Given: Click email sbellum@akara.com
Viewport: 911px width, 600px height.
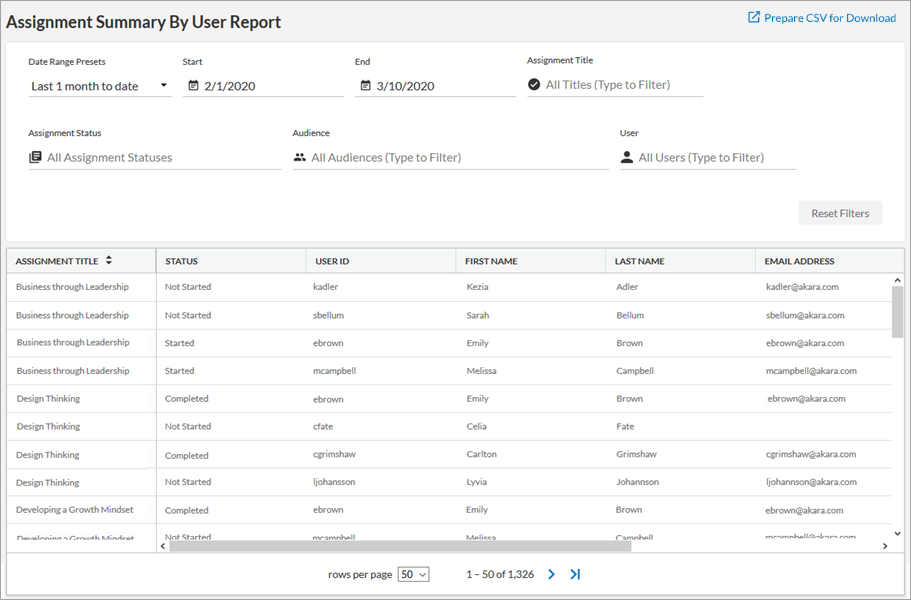Looking at the screenshot, I should tap(805, 315).
